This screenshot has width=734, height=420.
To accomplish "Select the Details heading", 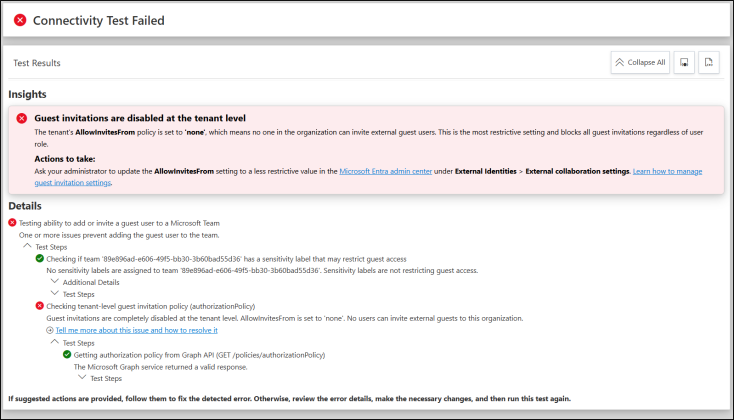I will [25, 206].
